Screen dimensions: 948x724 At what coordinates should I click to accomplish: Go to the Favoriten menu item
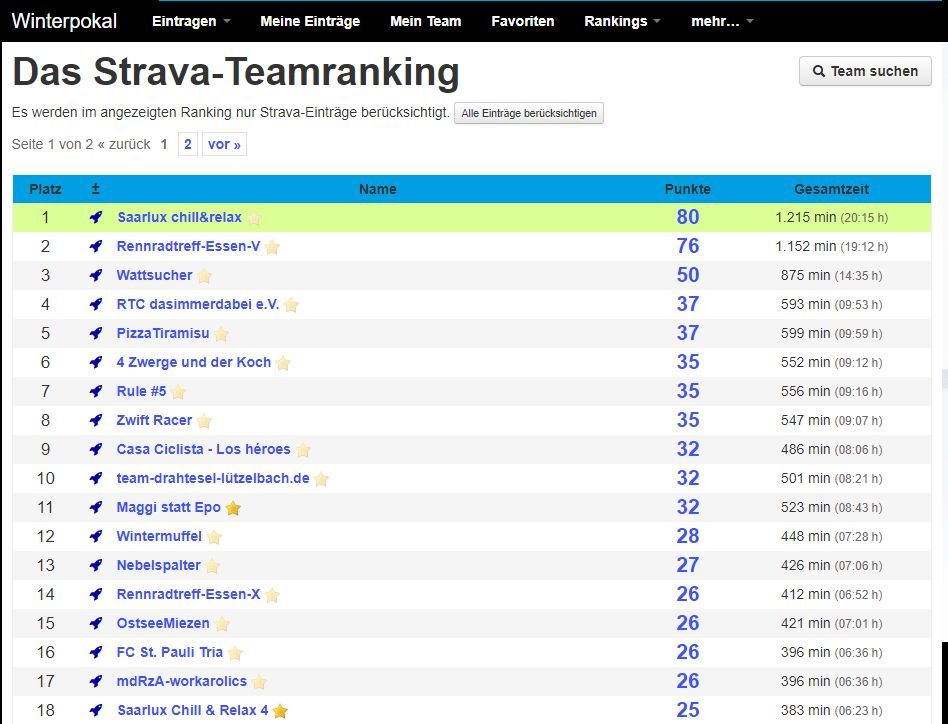pyautogui.click(x=523, y=21)
